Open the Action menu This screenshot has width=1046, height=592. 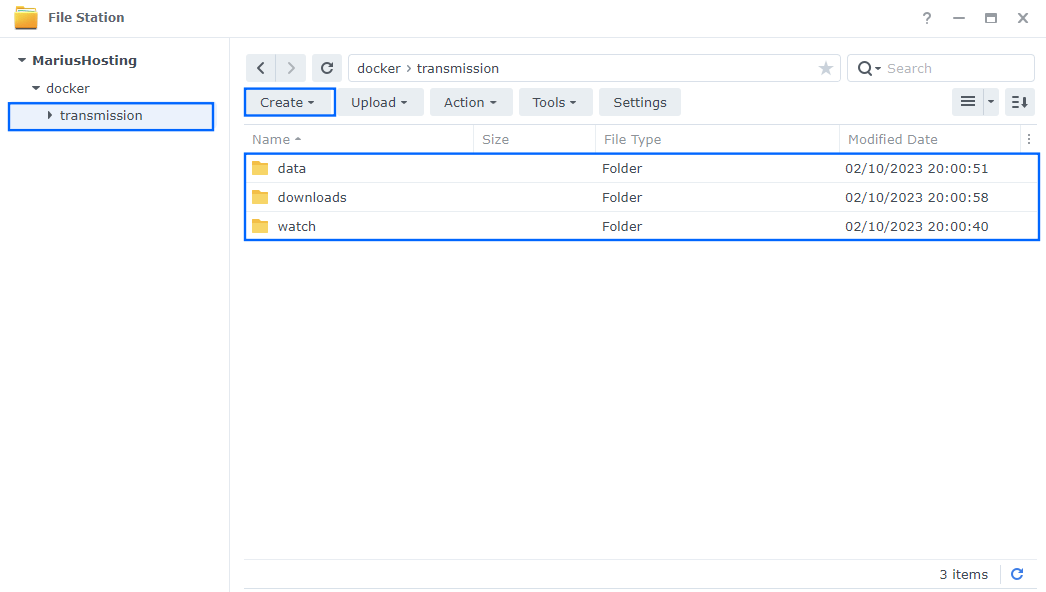(x=470, y=101)
